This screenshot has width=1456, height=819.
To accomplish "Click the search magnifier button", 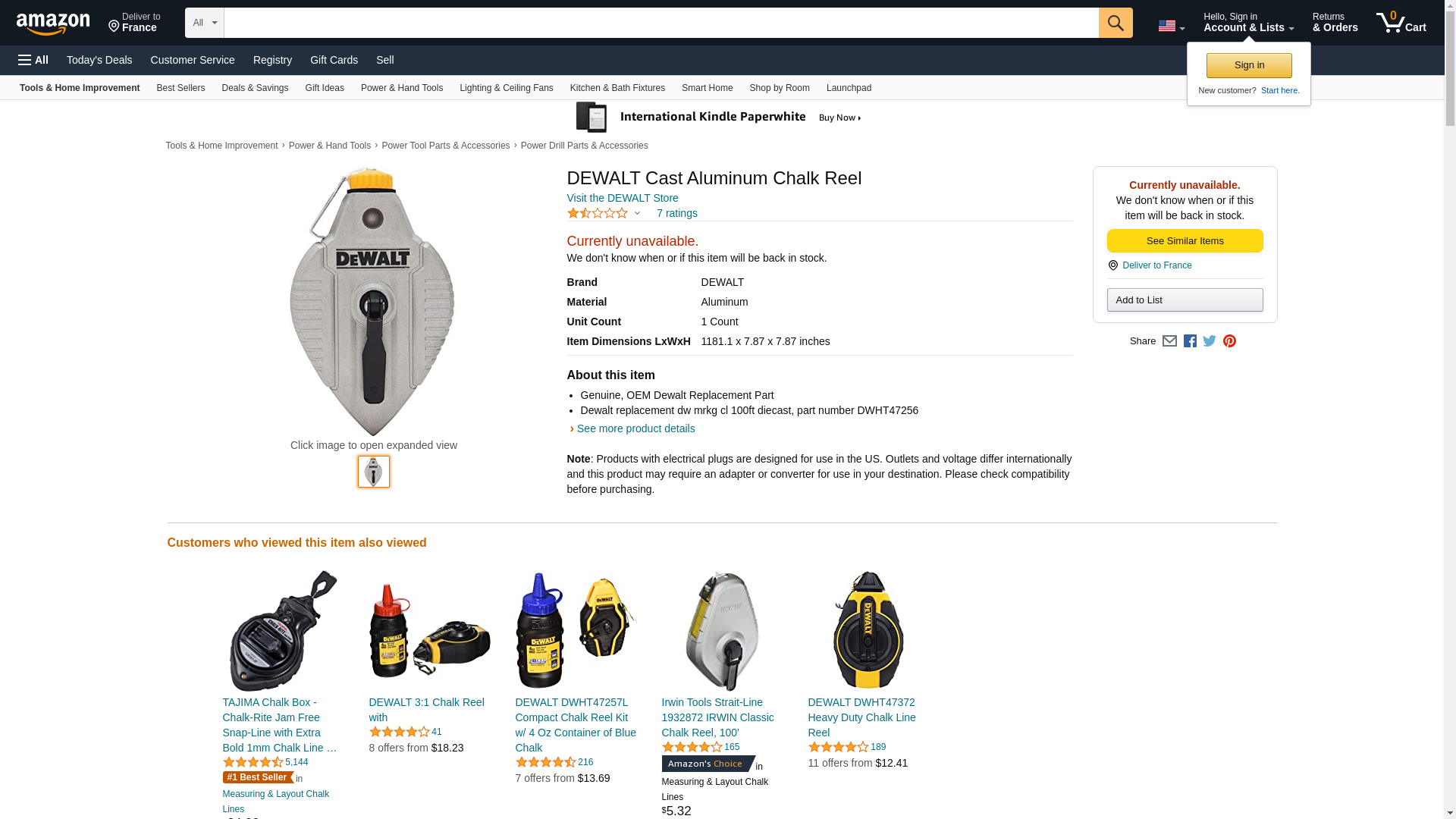I will coord(1115,23).
